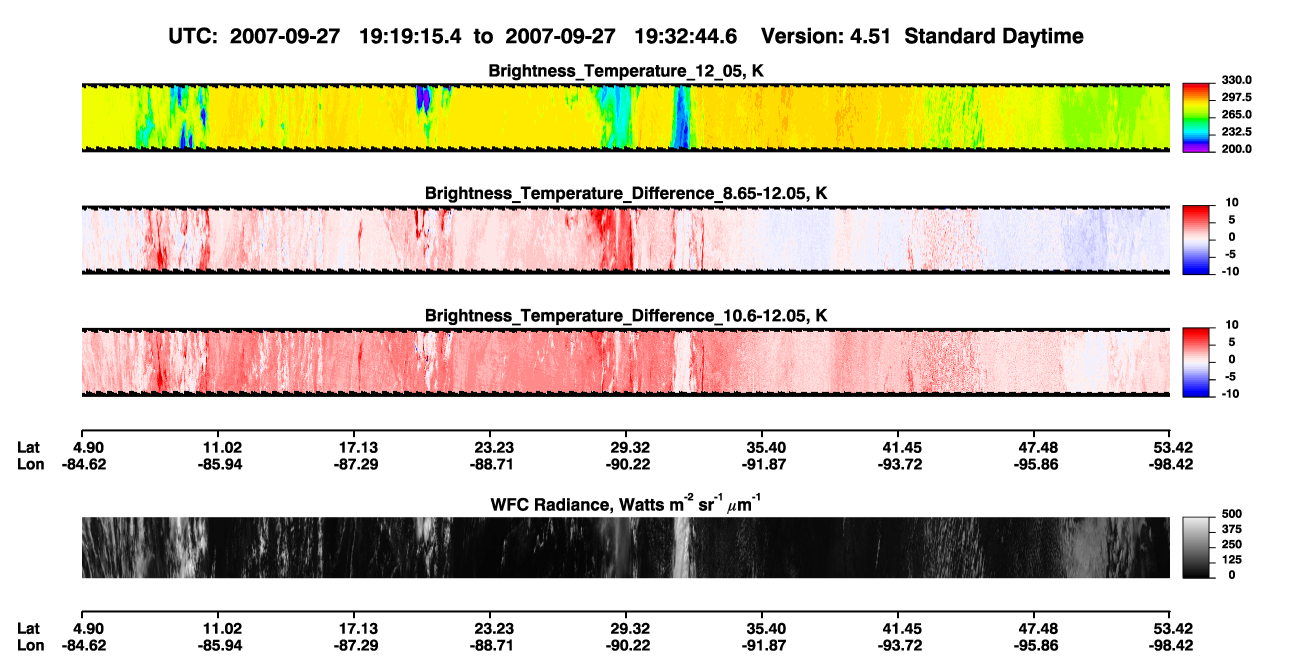
Task: Click longitude '-85.94' under the WFC Radiance panel
Action: tap(221, 646)
